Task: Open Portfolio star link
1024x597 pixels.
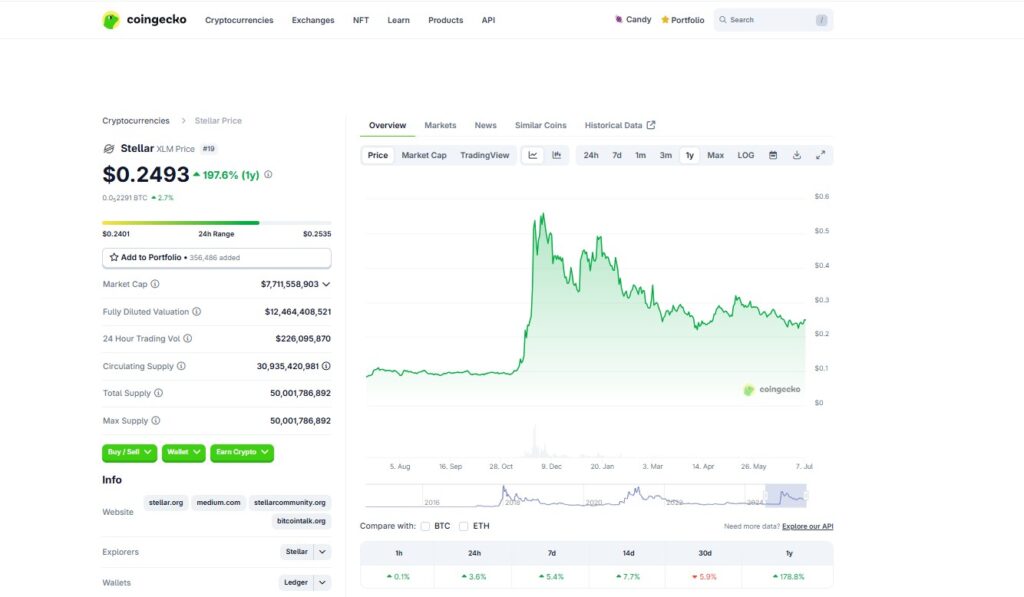Action: pyautogui.click(x=682, y=20)
